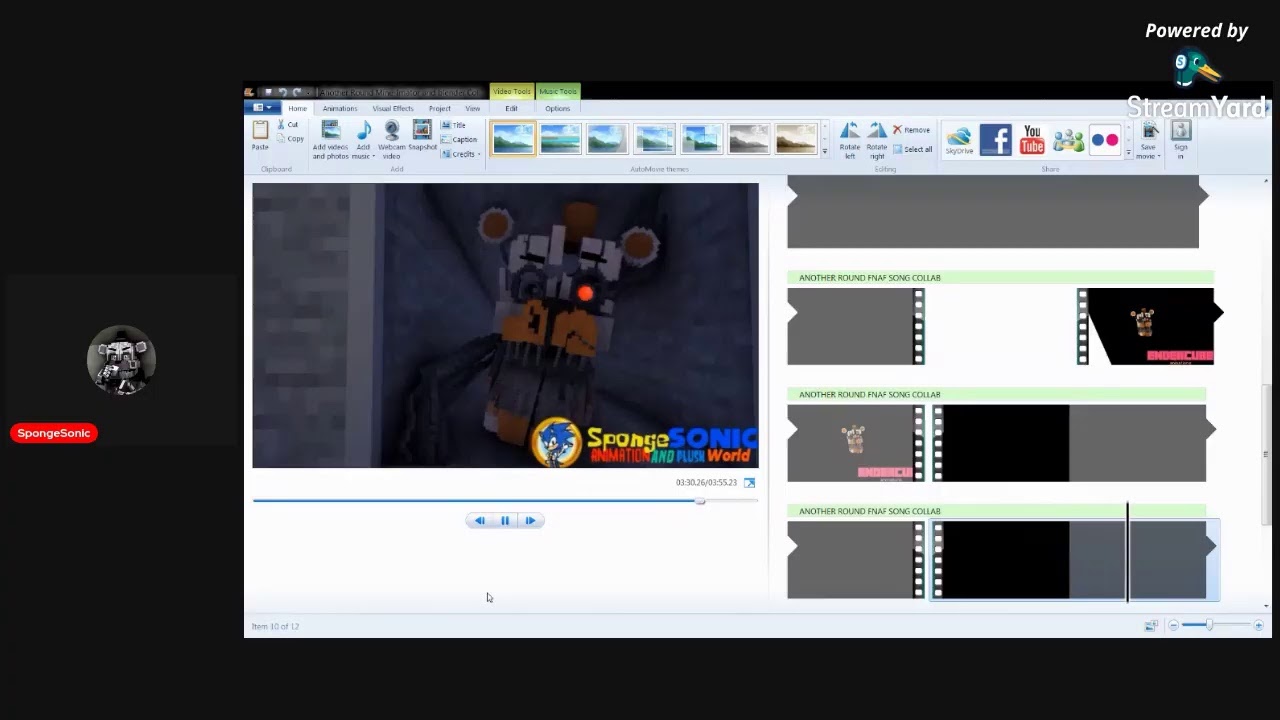This screenshot has width=1280, height=720.
Task: Add a Title clip
Action: click(x=454, y=125)
